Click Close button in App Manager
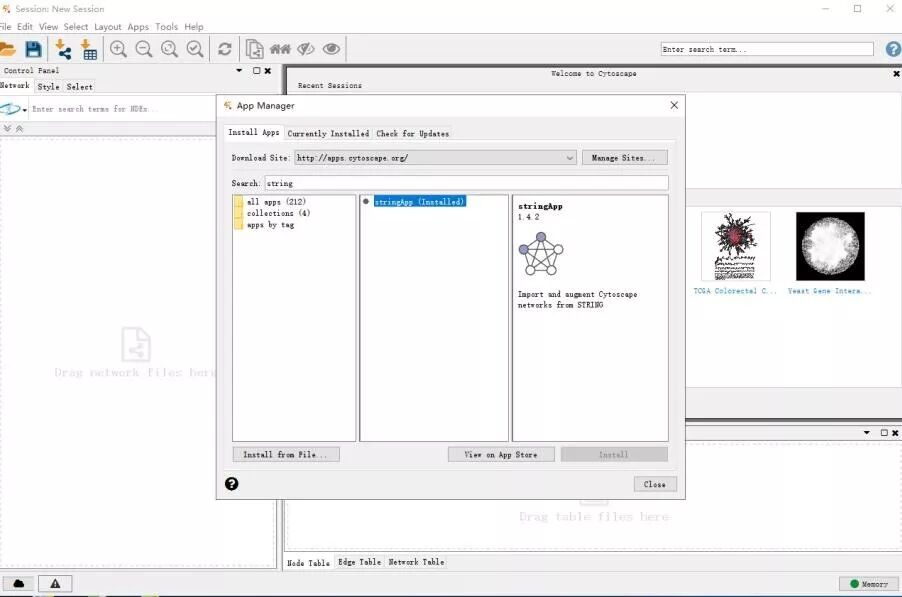This screenshot has width=902, height=597. [x=655, y=484]
